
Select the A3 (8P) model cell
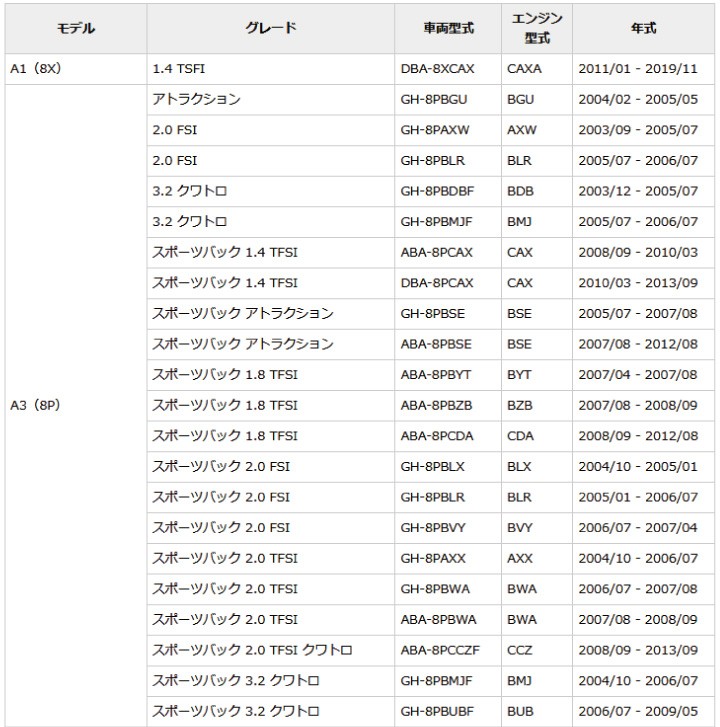[x=76, y=405]
